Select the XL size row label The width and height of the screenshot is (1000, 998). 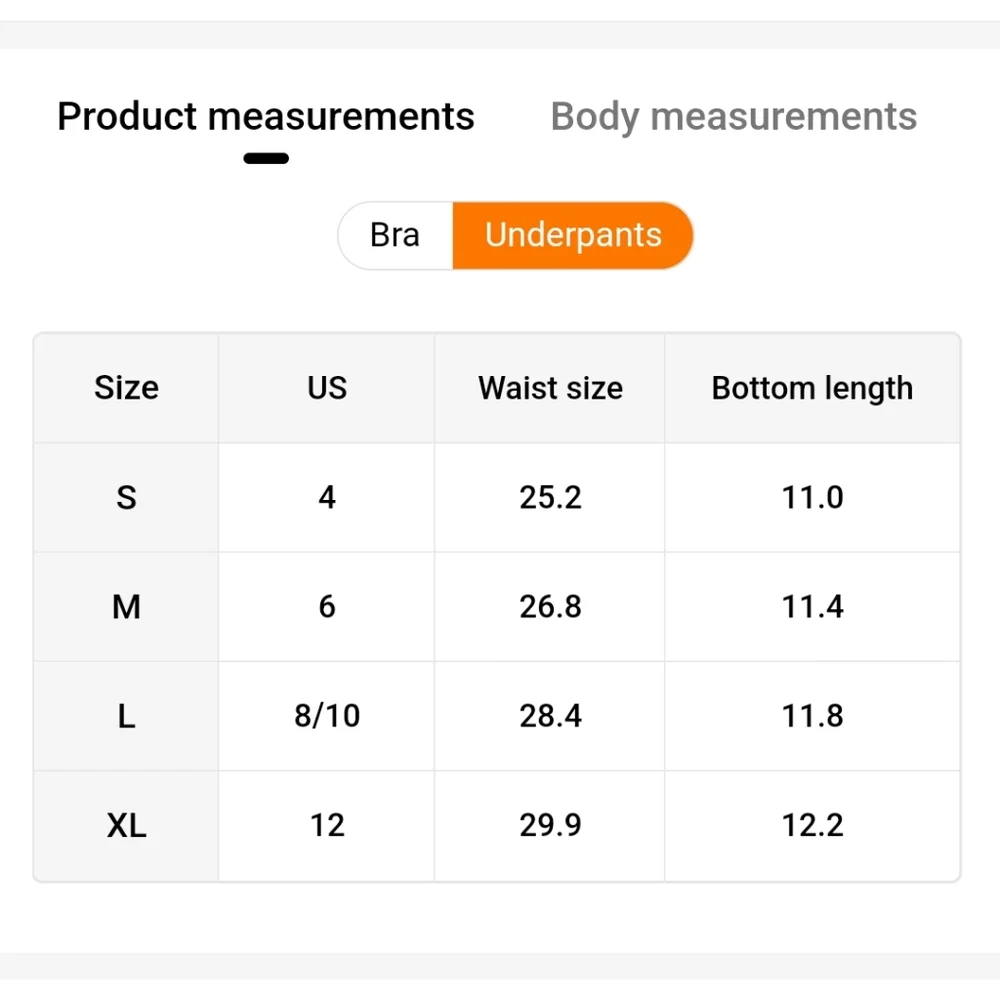(126, 826)
